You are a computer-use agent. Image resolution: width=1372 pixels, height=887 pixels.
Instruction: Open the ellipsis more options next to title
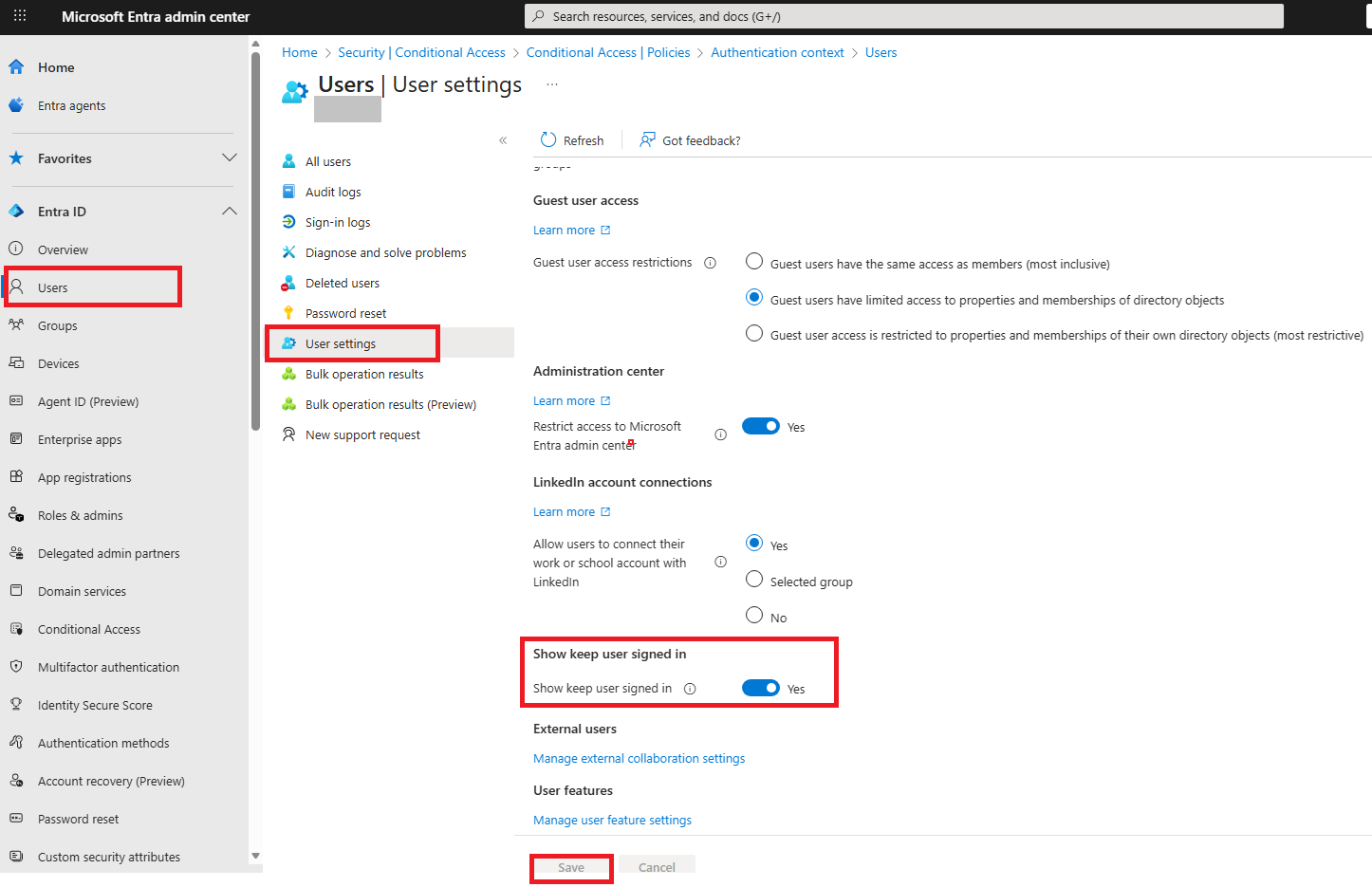coord(552,85)
